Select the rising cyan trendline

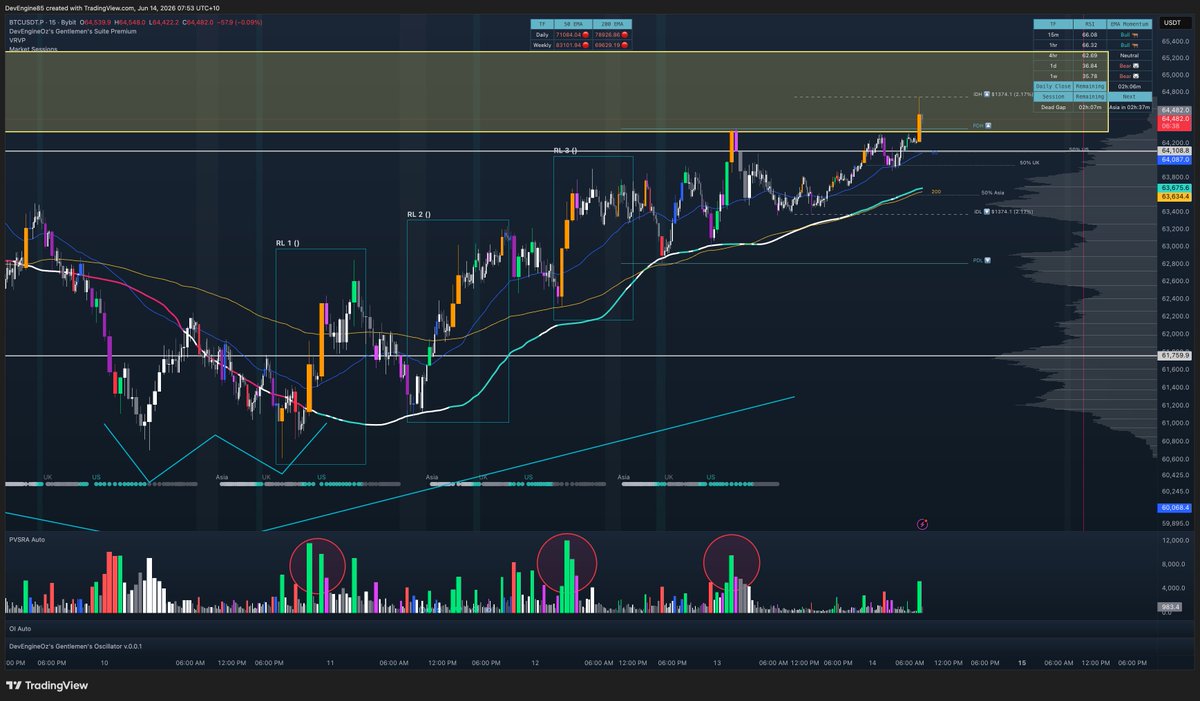(529, 464)
